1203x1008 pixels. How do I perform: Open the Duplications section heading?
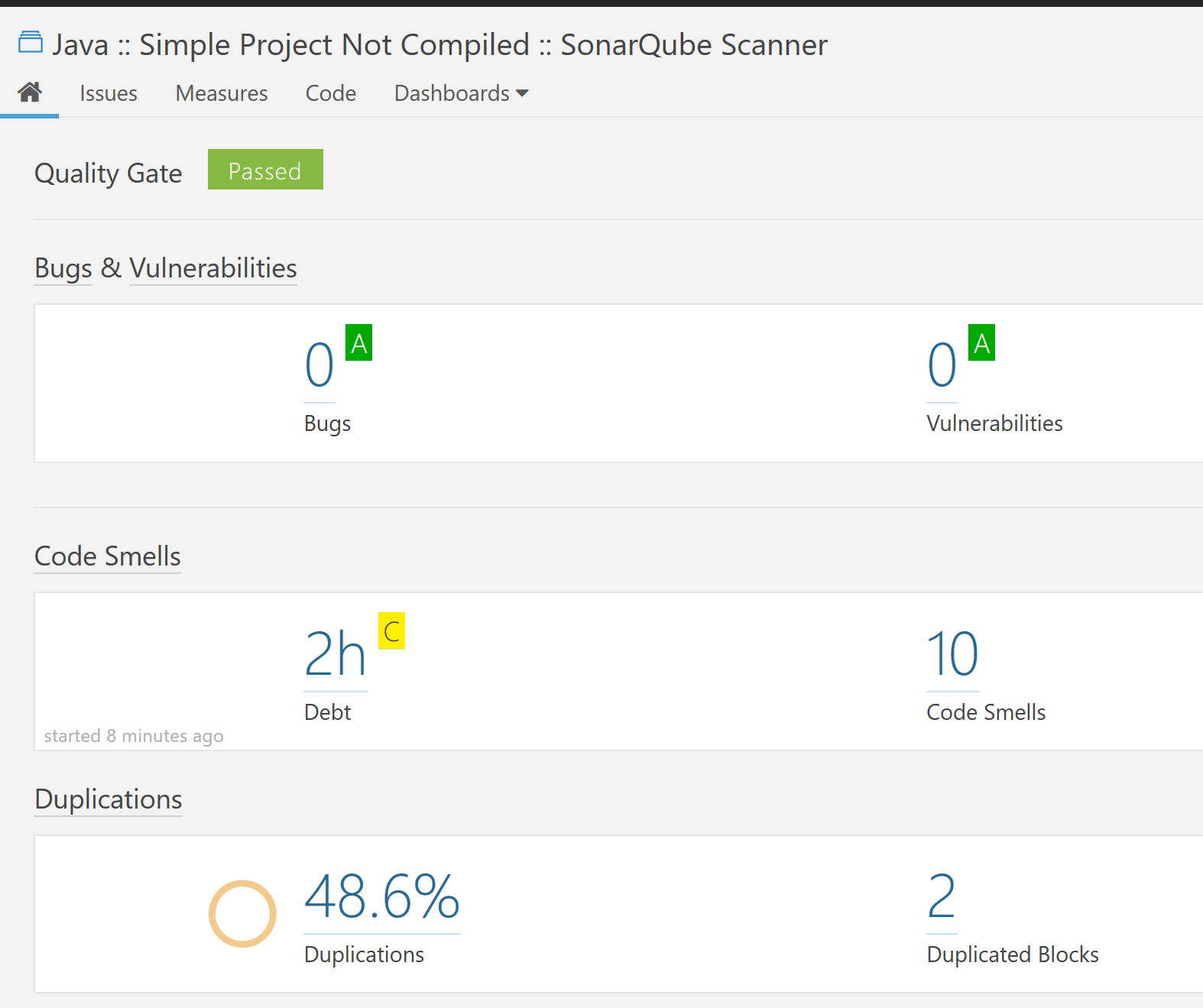coord(109,799)
